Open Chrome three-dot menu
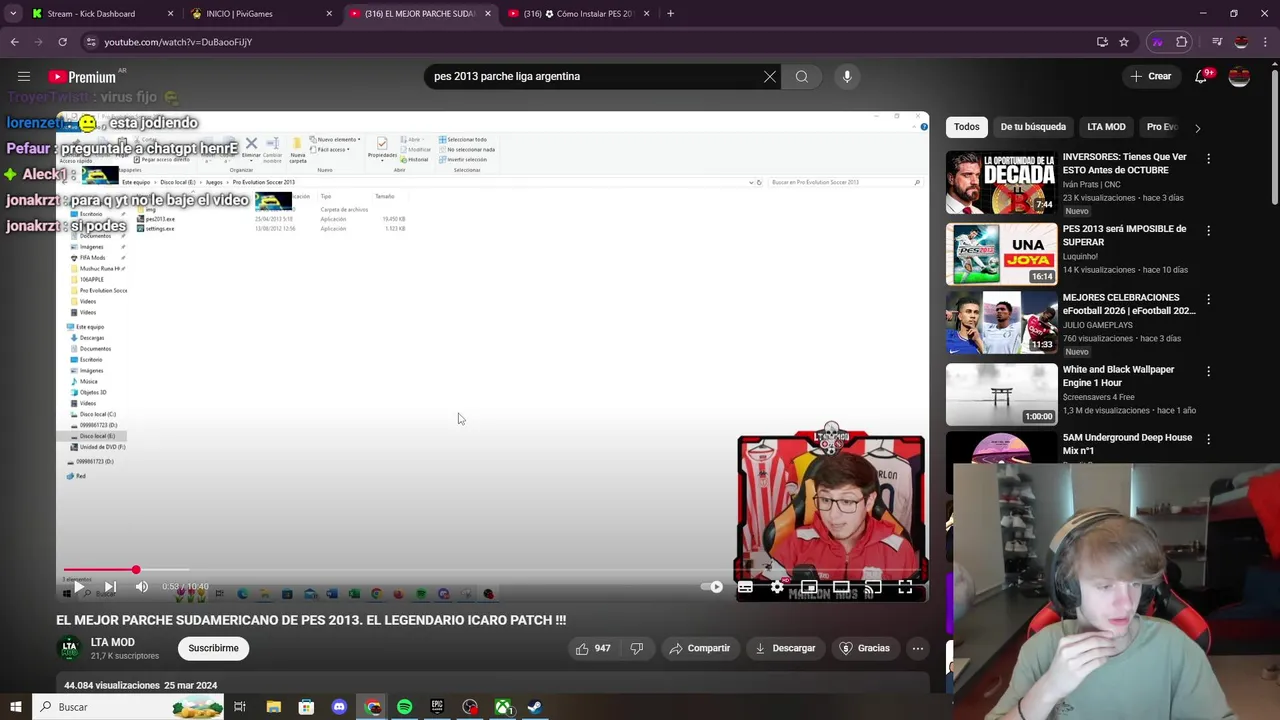This screenshot has width=1280, height=720. pyautogui.click(x=1265, y=42)
